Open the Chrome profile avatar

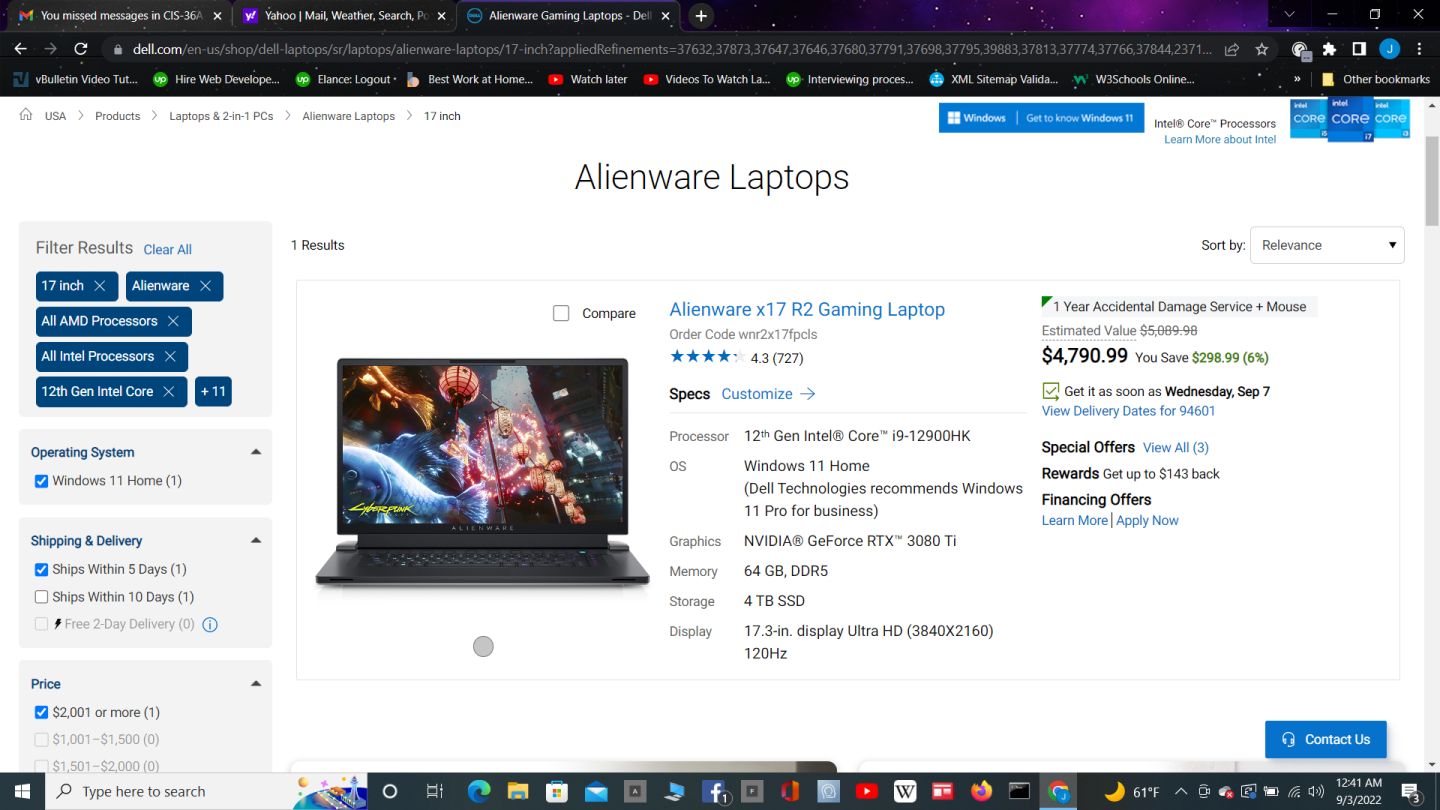(1389, 48)
